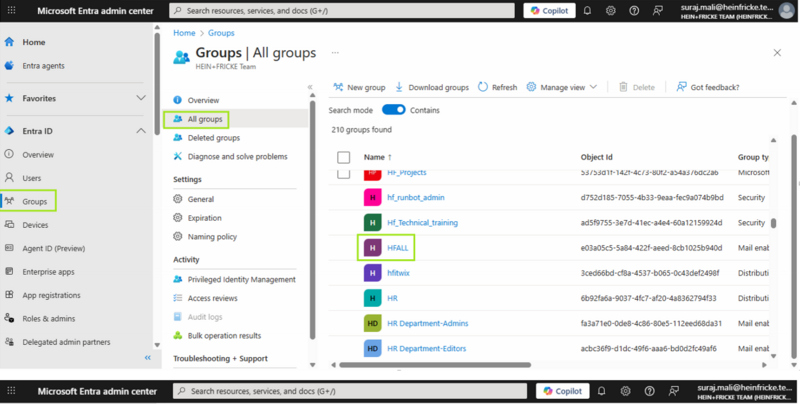Viewport: 800px width, 404px height.
Task: Expand the Favorites section chevron
Action: click(141, 98)
